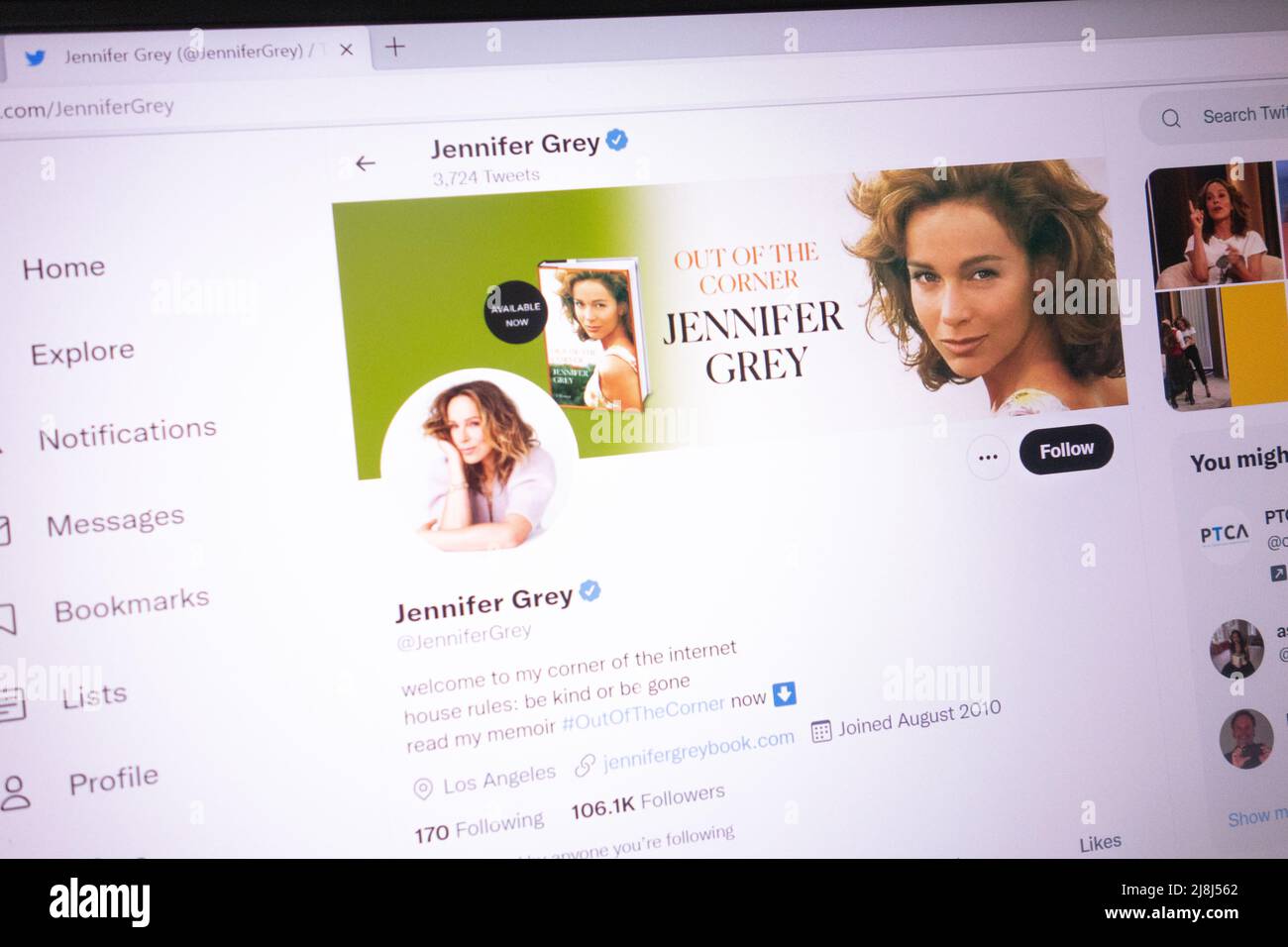
Task: View the 170 Following list
Action: [479, 827]
